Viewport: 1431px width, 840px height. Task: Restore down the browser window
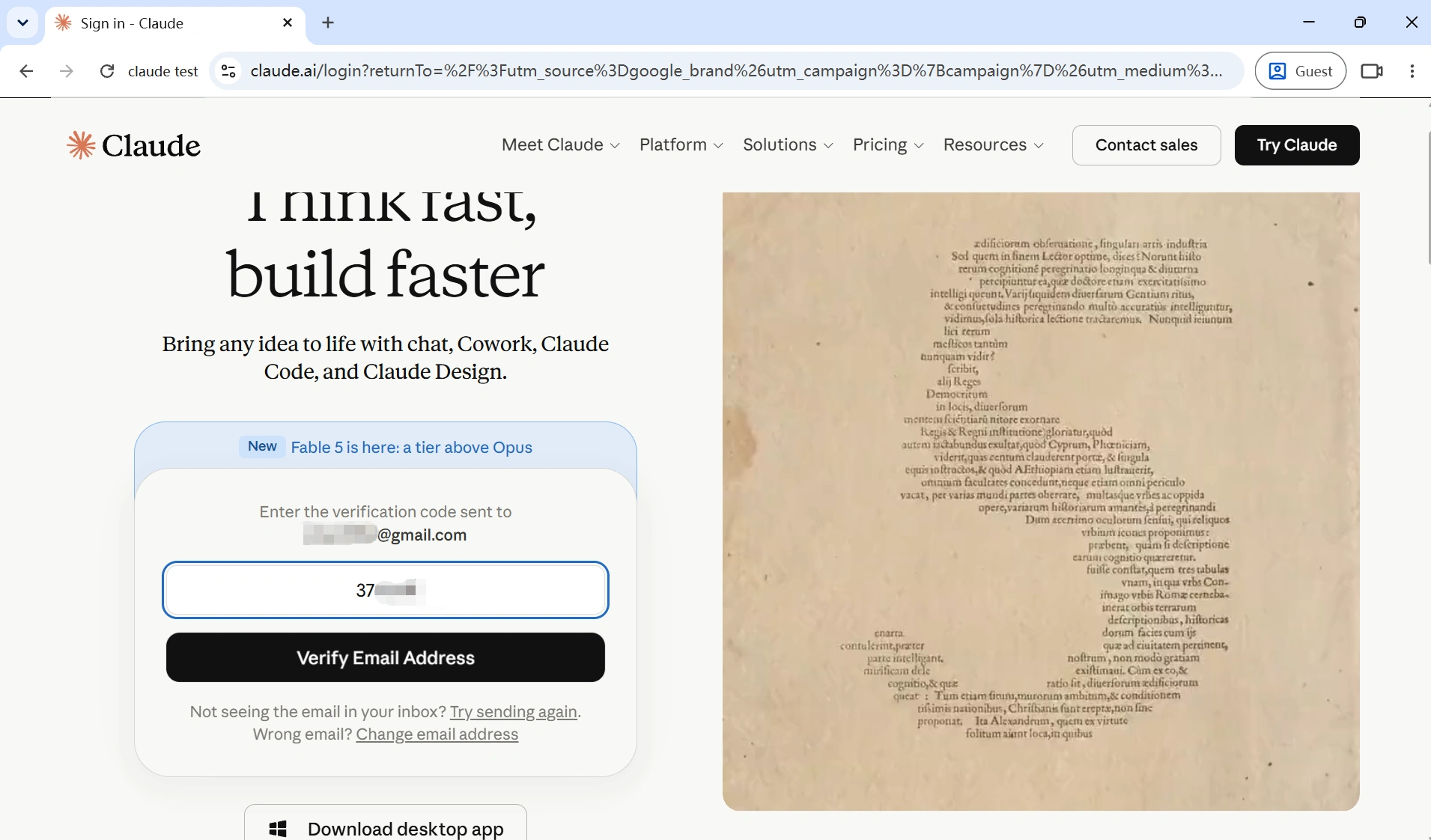(1360, 22)
